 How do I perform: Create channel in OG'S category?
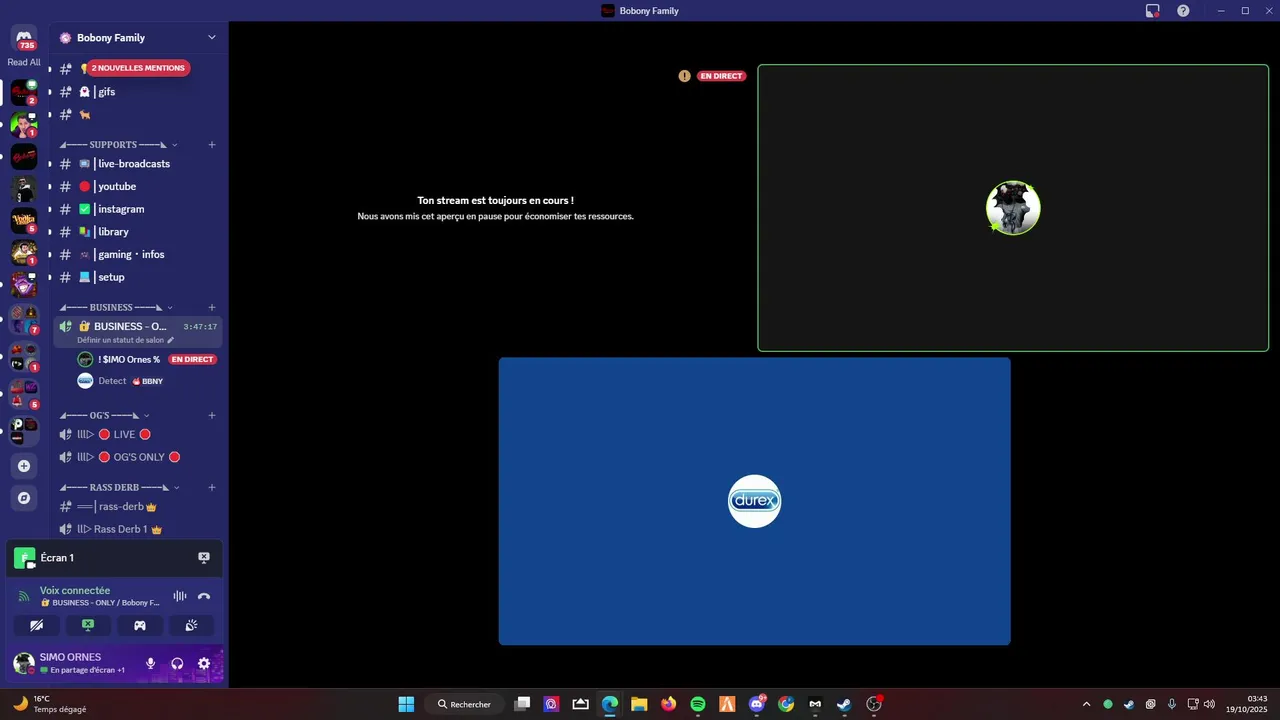[212, 415]
